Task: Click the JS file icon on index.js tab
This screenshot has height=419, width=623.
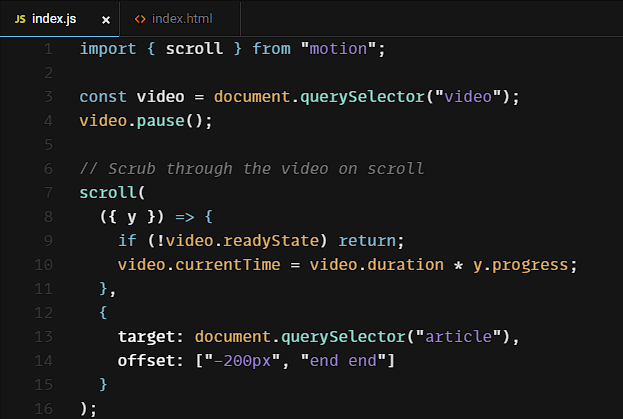Action: click(x=20, y=19)
